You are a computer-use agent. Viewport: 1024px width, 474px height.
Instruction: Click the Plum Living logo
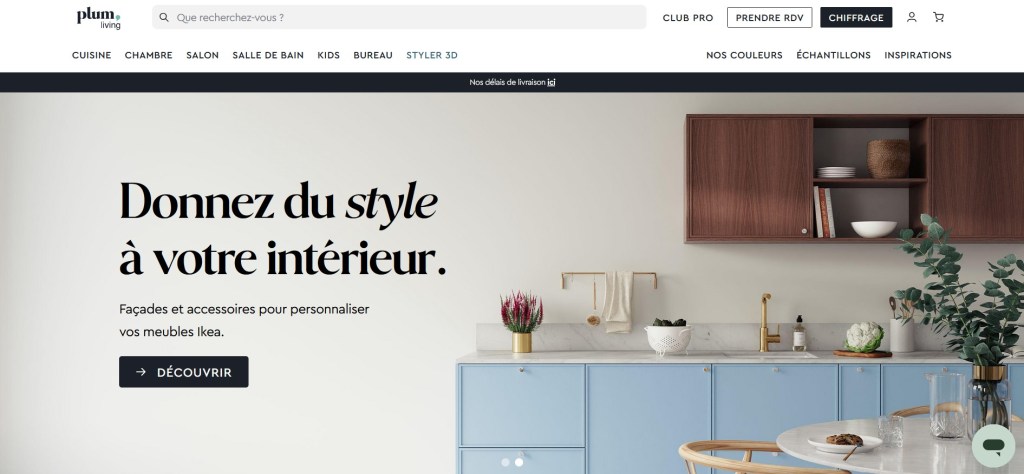[99, 18]
